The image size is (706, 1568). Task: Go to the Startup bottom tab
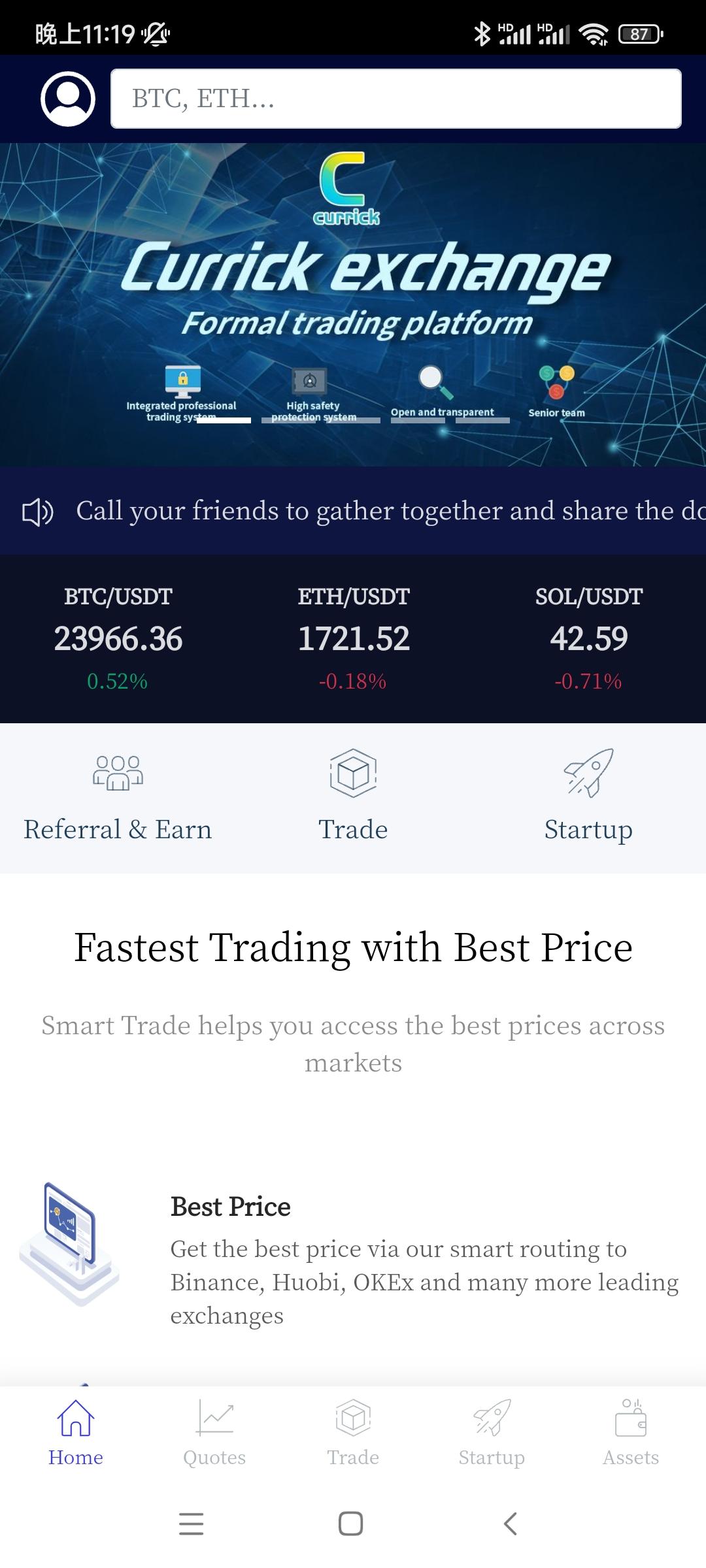[x=492, y=1432]
